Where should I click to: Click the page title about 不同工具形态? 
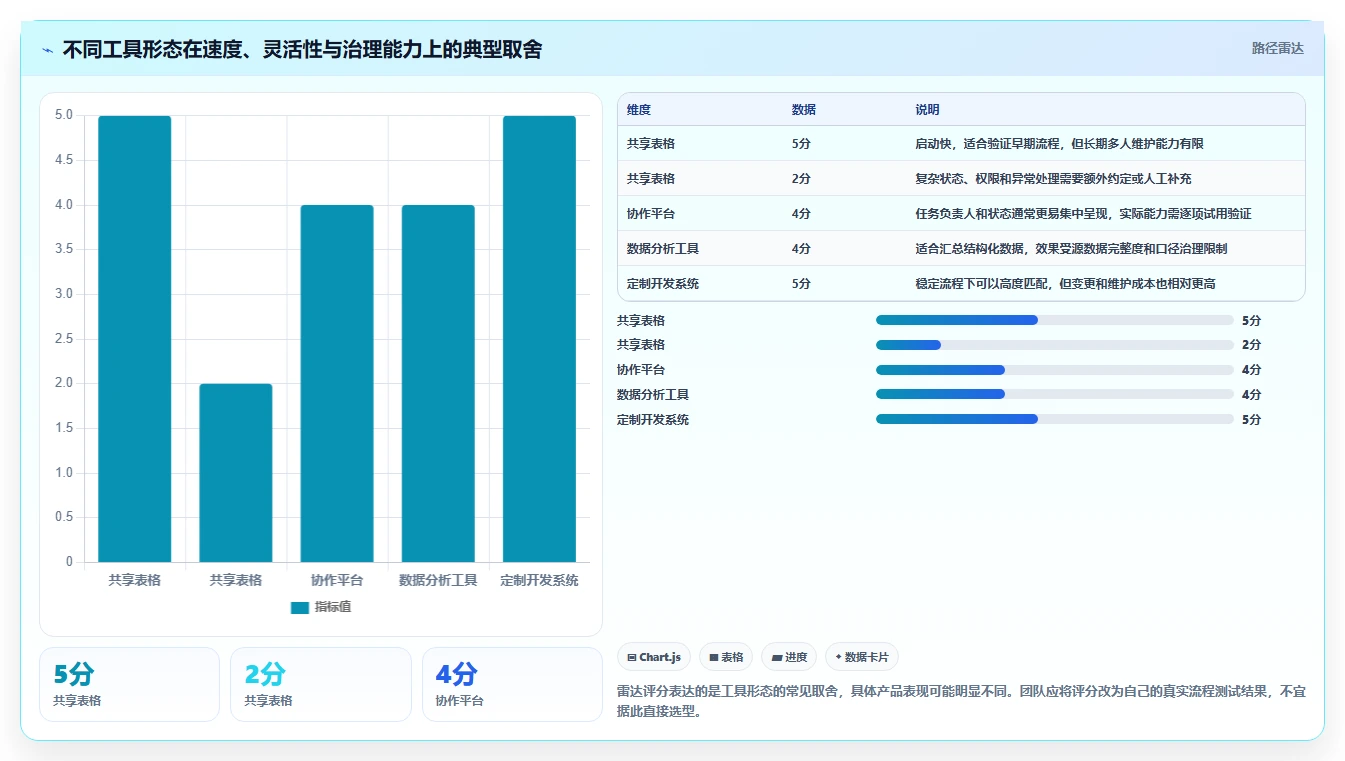302,49
